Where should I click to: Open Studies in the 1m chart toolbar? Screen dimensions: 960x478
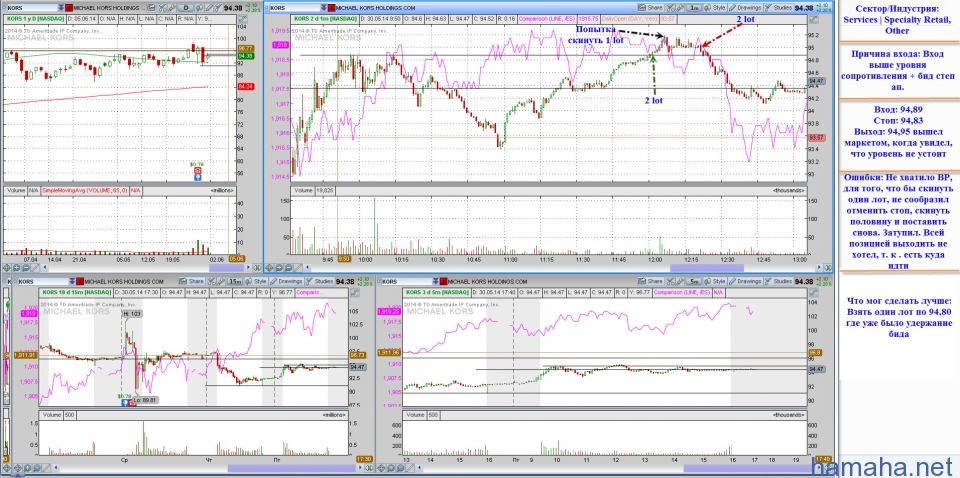pyautogui.click(x=779, y=7)
